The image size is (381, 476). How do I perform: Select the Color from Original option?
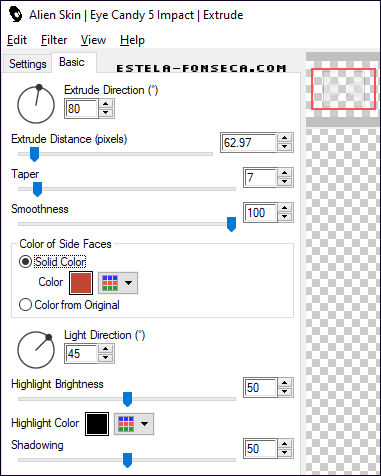point(69,305)
